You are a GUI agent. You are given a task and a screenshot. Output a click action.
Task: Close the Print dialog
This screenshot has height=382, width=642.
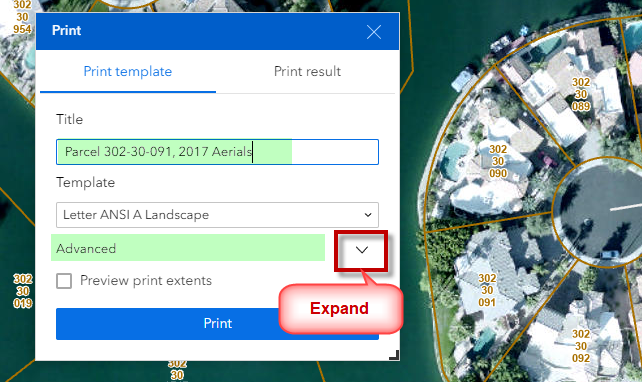(x=374, y=32)
